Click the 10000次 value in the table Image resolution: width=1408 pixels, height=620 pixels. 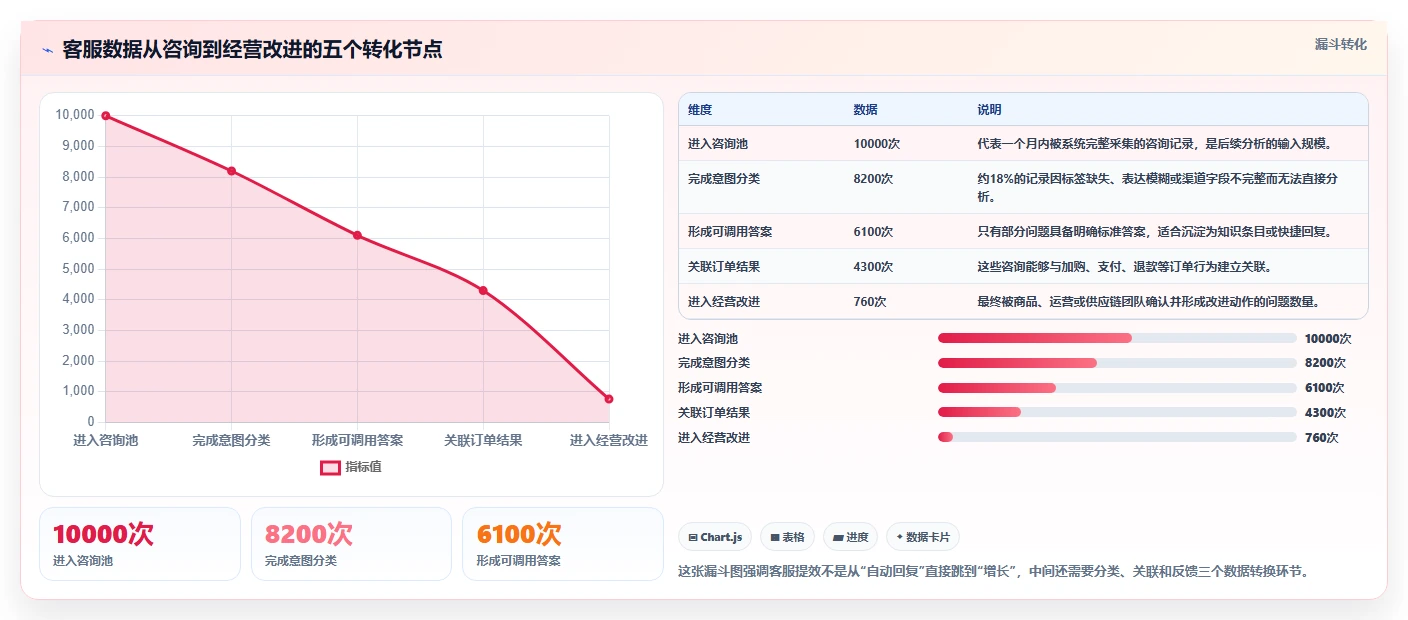point(877,144)
